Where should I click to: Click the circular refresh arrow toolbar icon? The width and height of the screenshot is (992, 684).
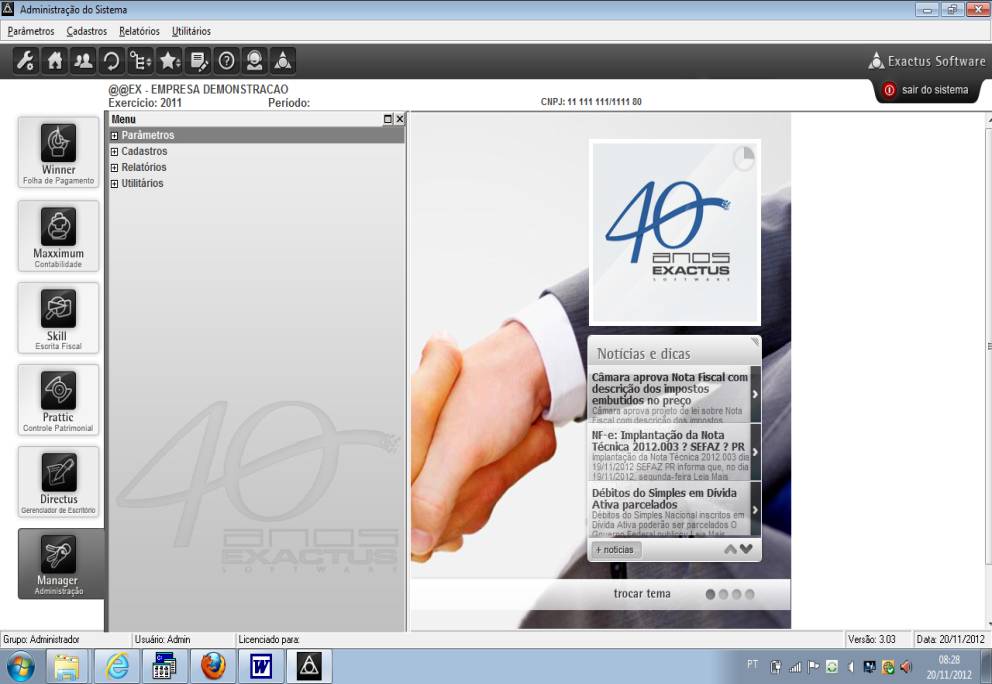(x=111, y=61)
